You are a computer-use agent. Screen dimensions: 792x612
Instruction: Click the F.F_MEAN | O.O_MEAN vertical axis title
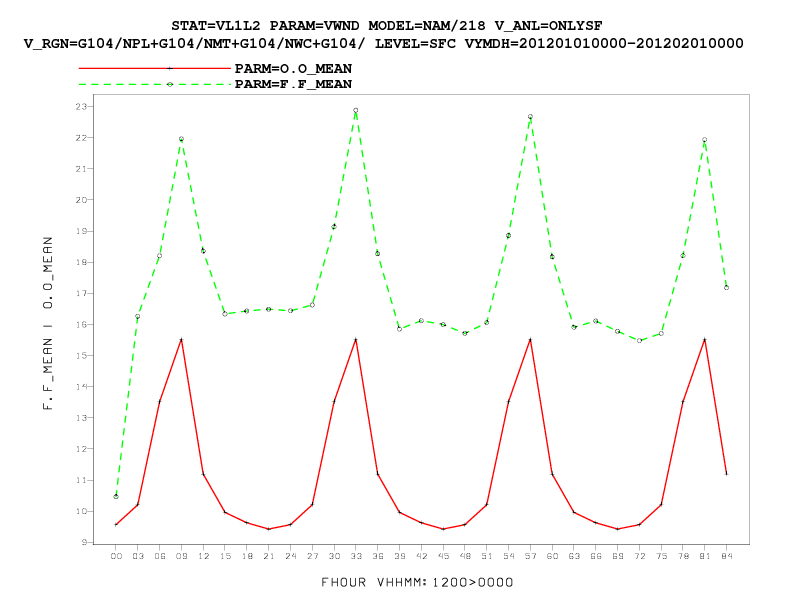(x=47, y=323)
